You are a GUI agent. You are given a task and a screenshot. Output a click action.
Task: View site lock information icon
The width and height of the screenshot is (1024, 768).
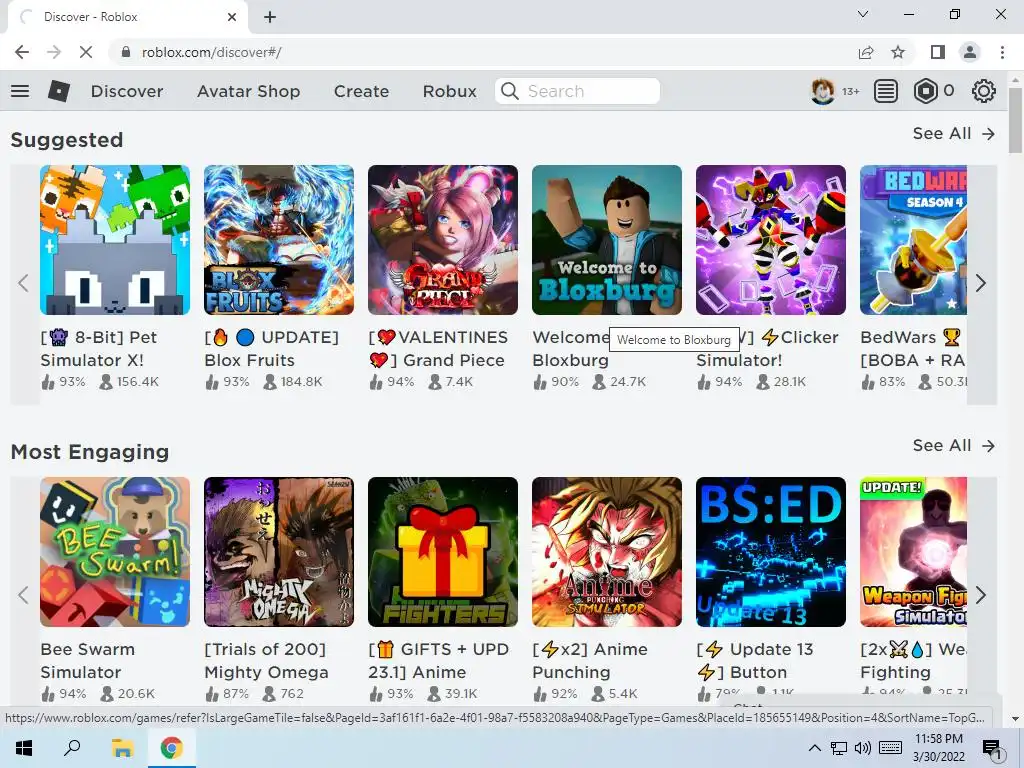[x=126, y=52]
